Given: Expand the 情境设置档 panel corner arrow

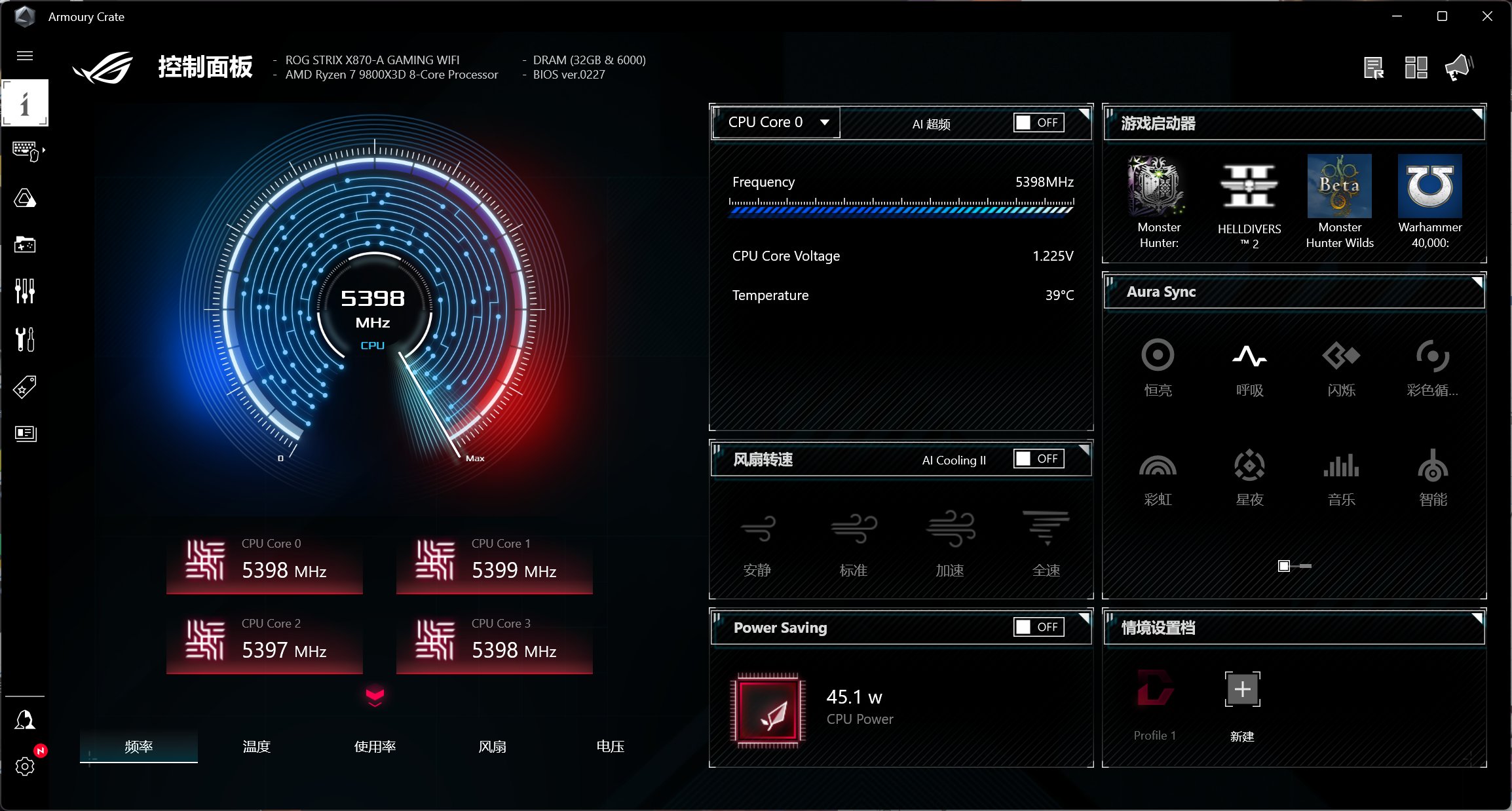Looking at the screenshot, I should pos(1477,618).
